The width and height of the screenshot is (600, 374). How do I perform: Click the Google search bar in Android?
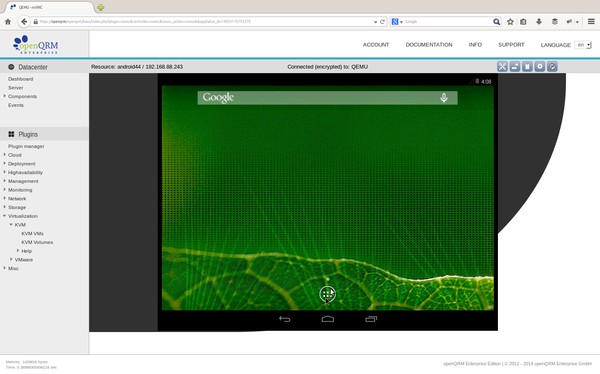click(x=328, y=98)
